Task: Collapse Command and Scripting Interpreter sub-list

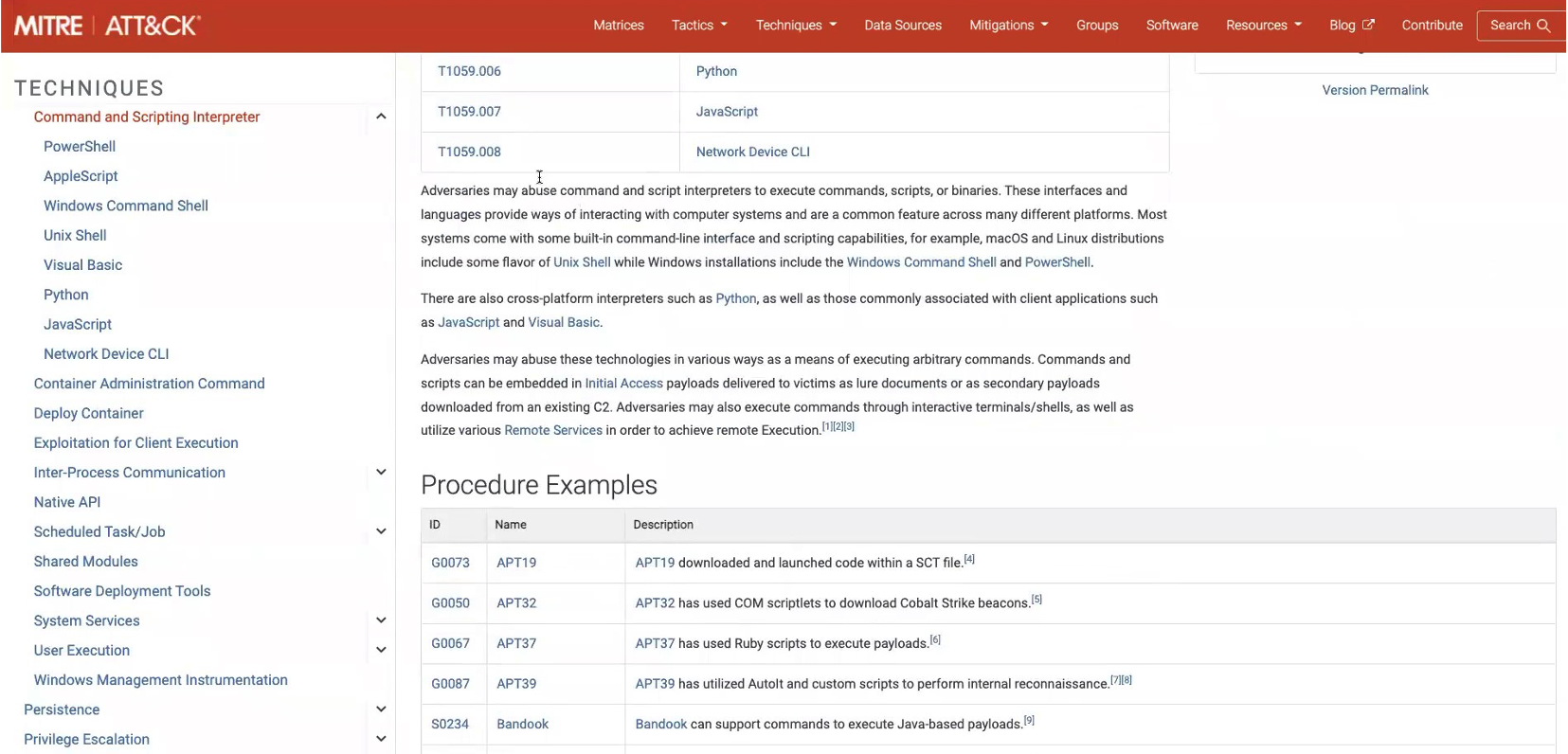Action: point(381,117)
